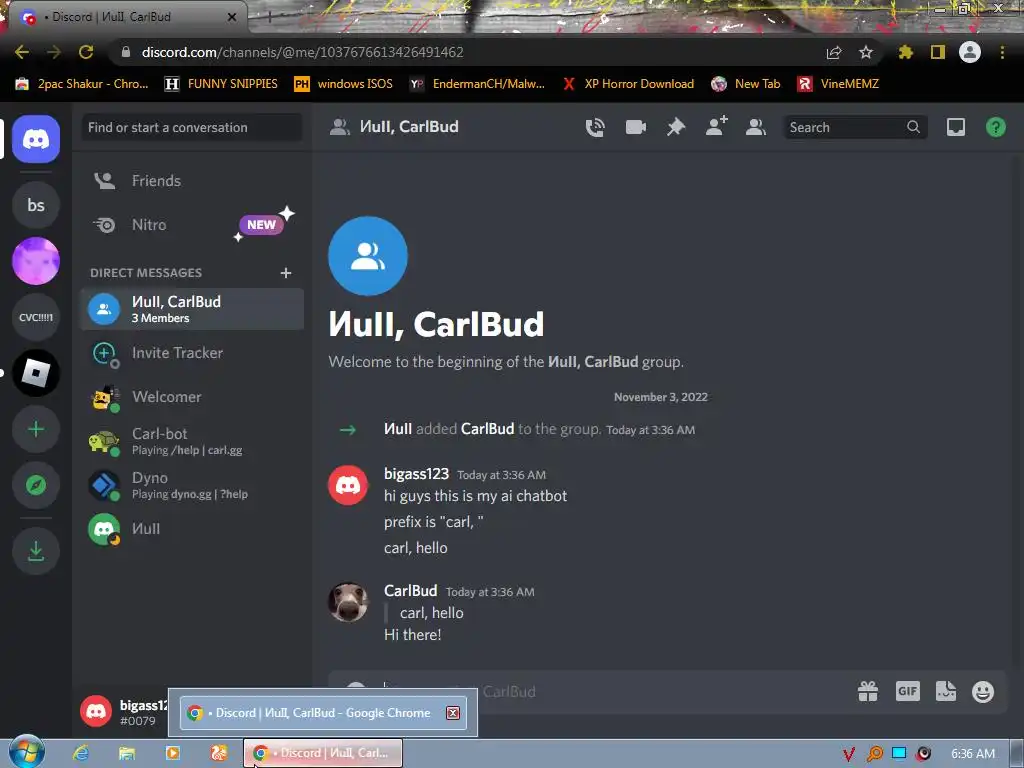The image size is (1024, 768).
Task: Close the Discord browser tab
Action: pyautogui.click(x=232, y=17)
